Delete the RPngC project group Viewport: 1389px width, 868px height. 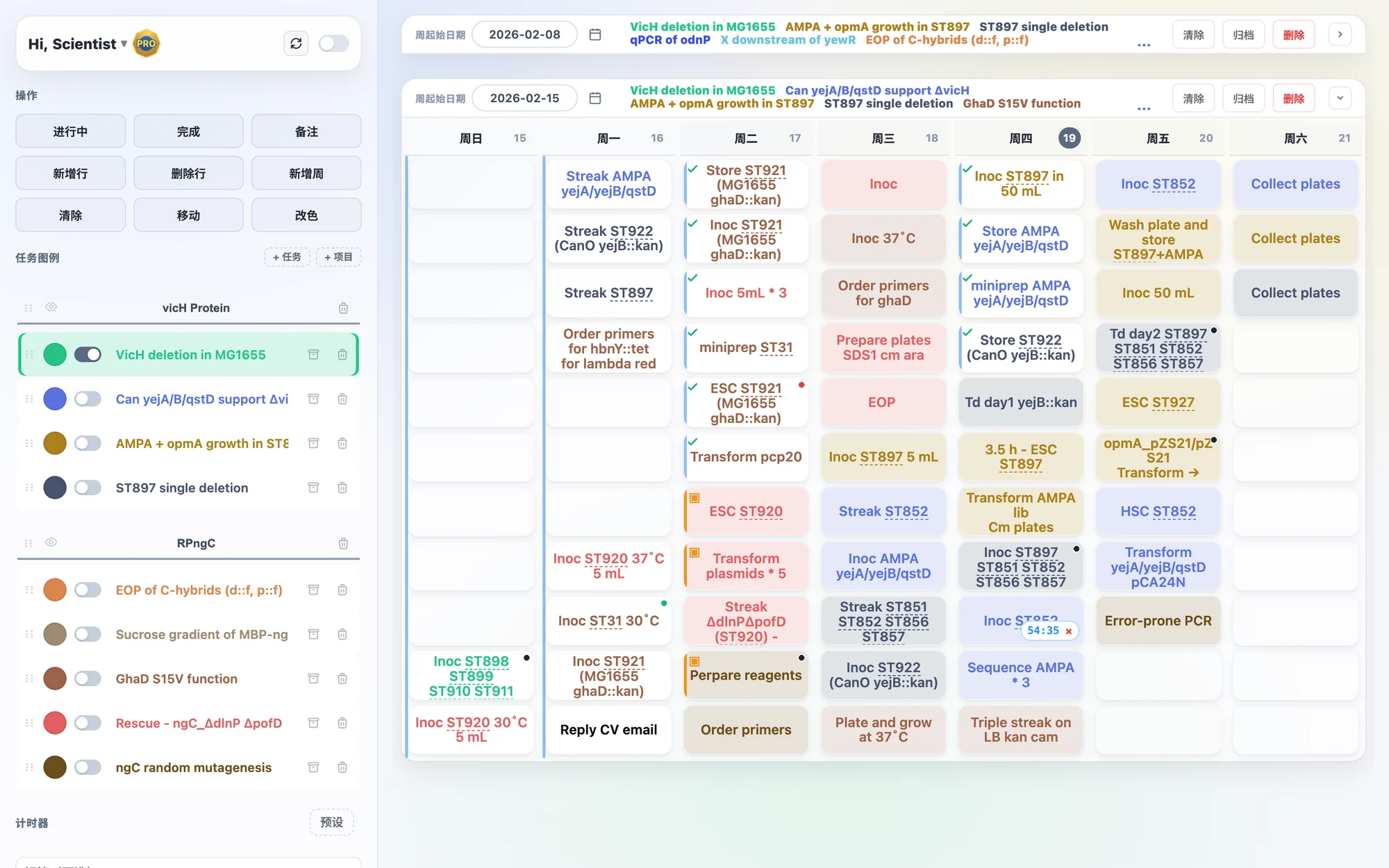343,544
